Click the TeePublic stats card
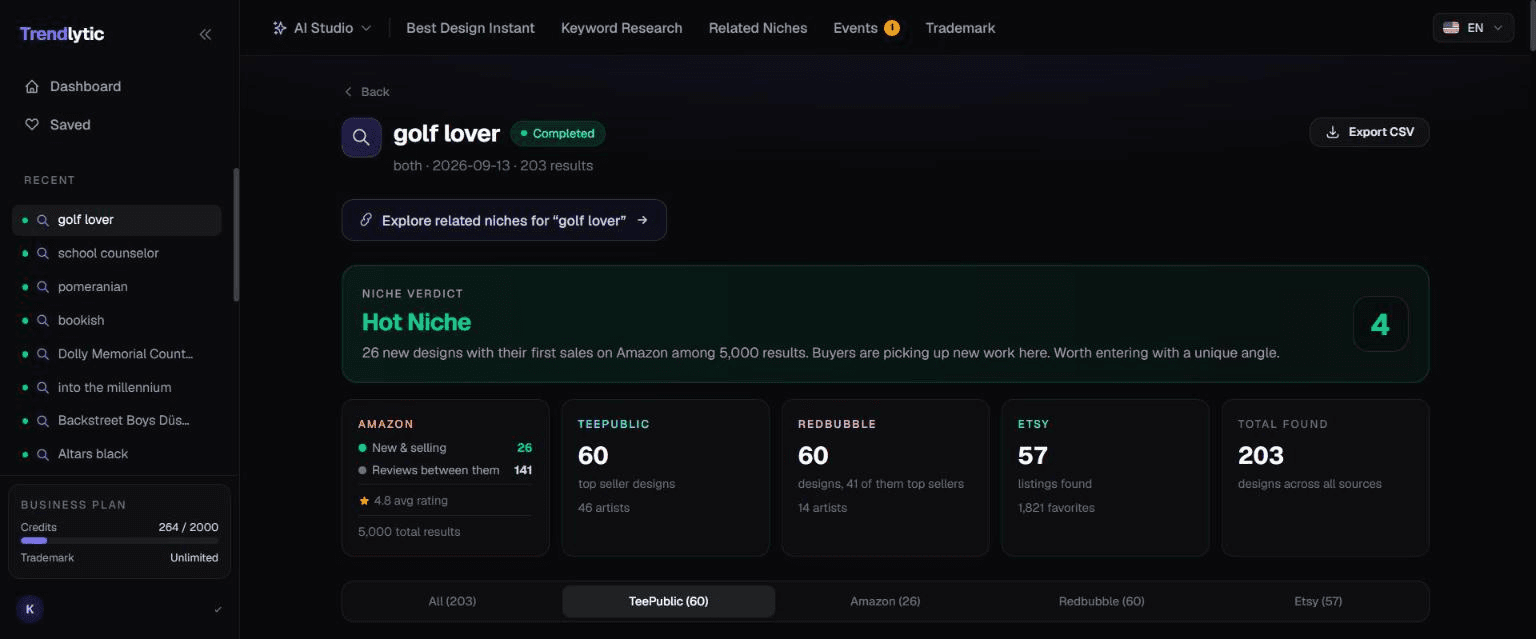This screenshot has width=1536, height=639. 665,478
